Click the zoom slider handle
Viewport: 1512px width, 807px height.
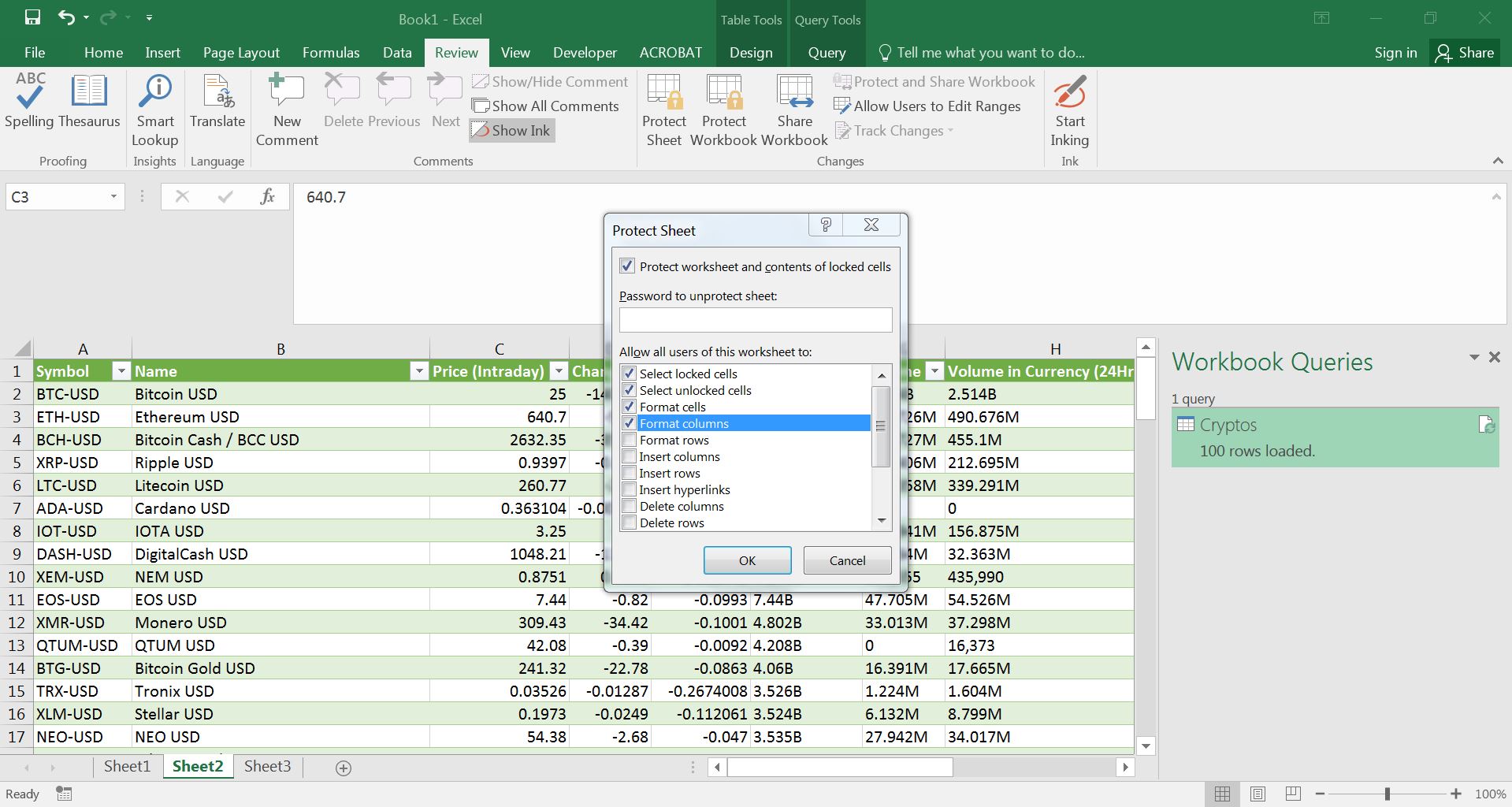coord(1388,794)
